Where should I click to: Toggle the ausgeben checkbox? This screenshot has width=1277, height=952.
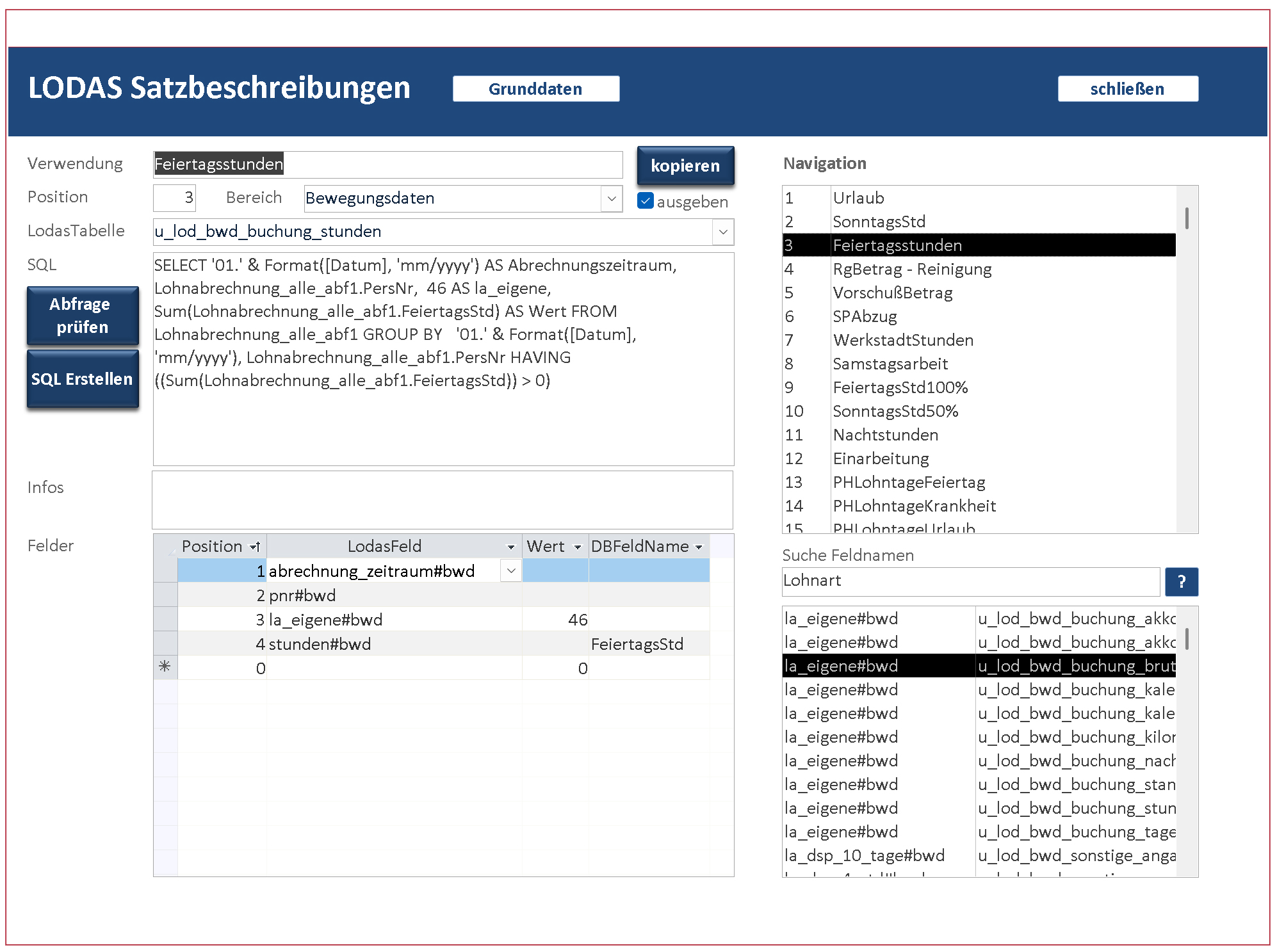pos(646,201)
